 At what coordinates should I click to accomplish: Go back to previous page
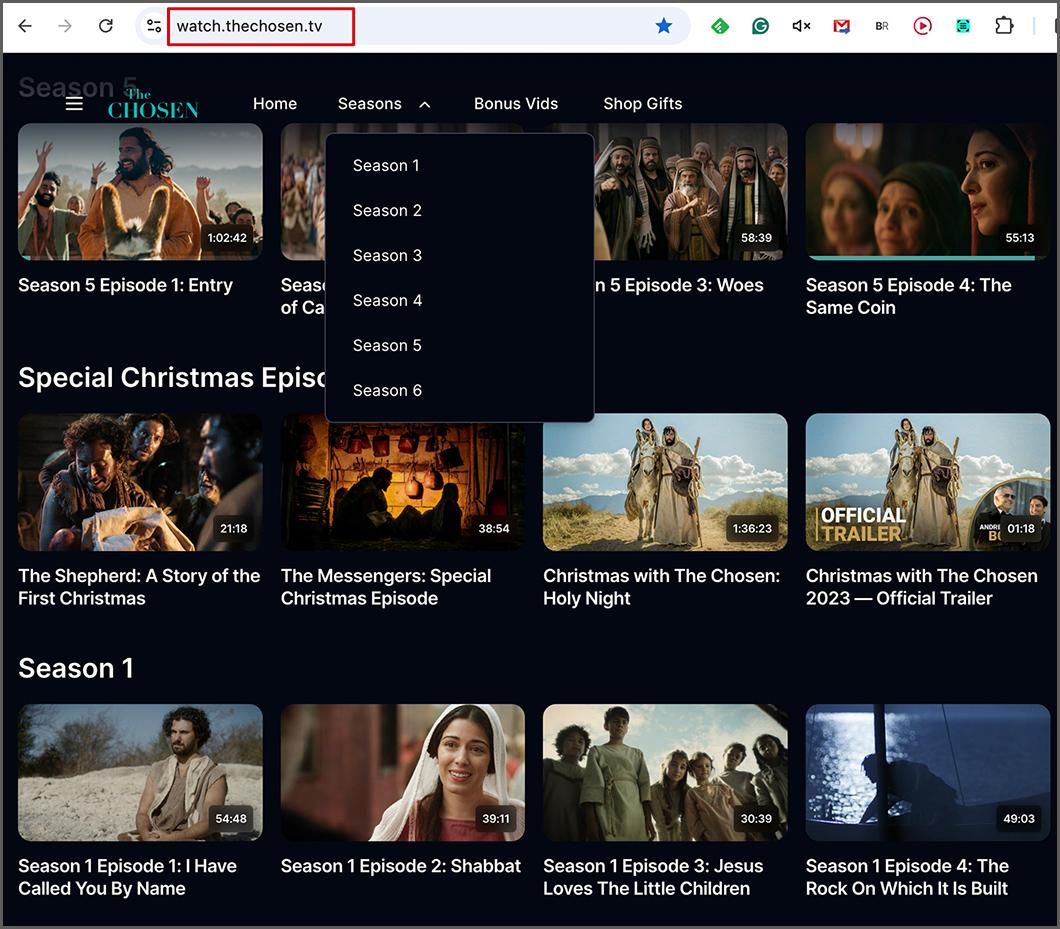pos(25,26)
